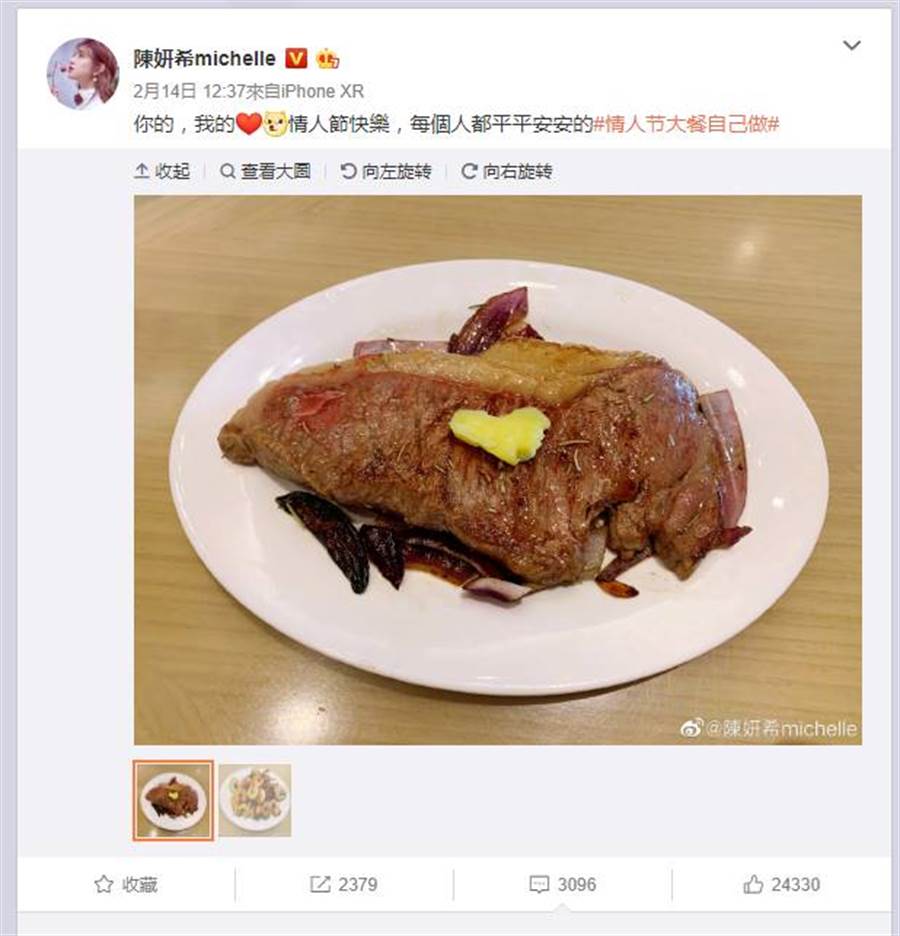Rotate image right with 向右旋转
Image resolution: width=900 pixels, height=936 pixels.
[507, 171]
